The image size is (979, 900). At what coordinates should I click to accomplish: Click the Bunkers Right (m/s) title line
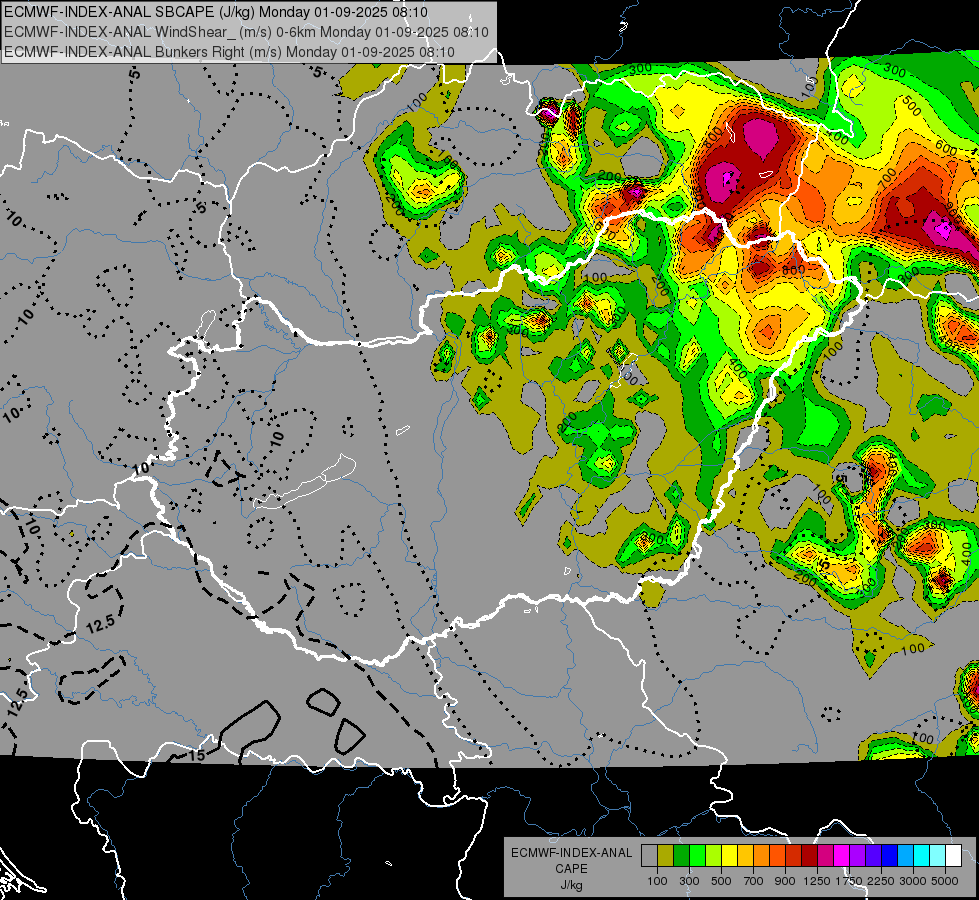(229, 52)
